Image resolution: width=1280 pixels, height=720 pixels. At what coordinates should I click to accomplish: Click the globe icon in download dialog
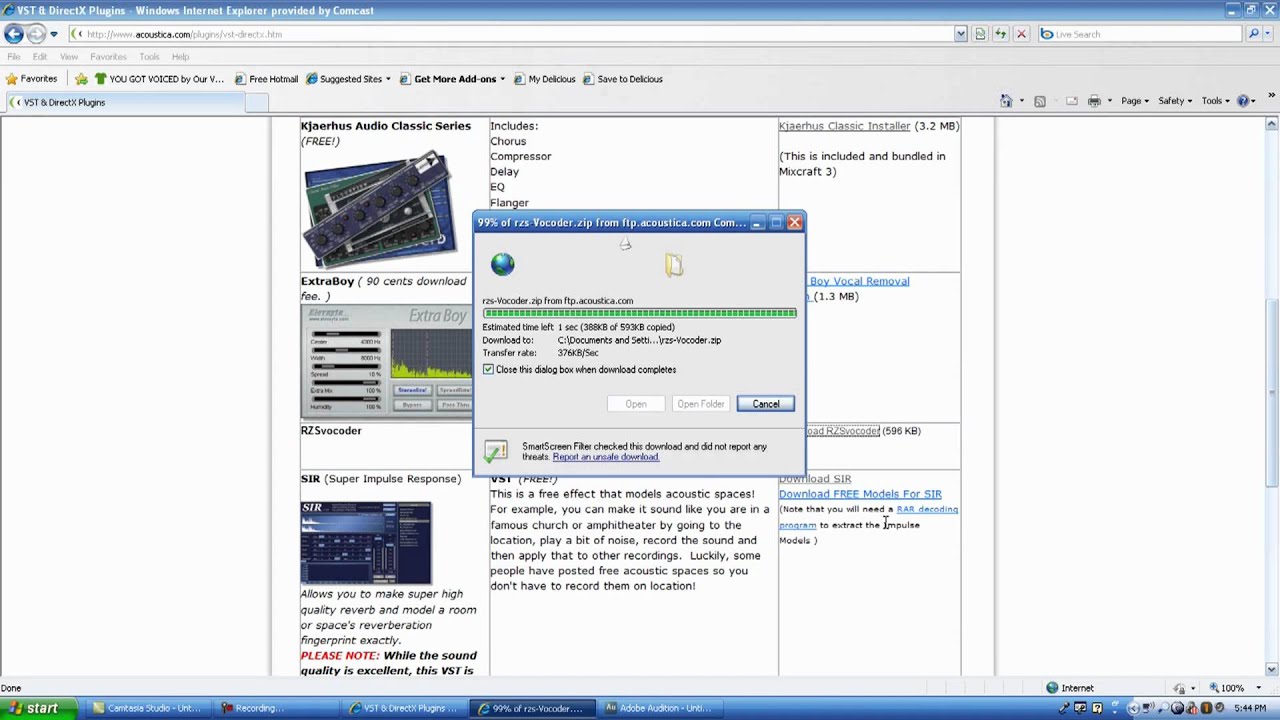coord(502,264)
